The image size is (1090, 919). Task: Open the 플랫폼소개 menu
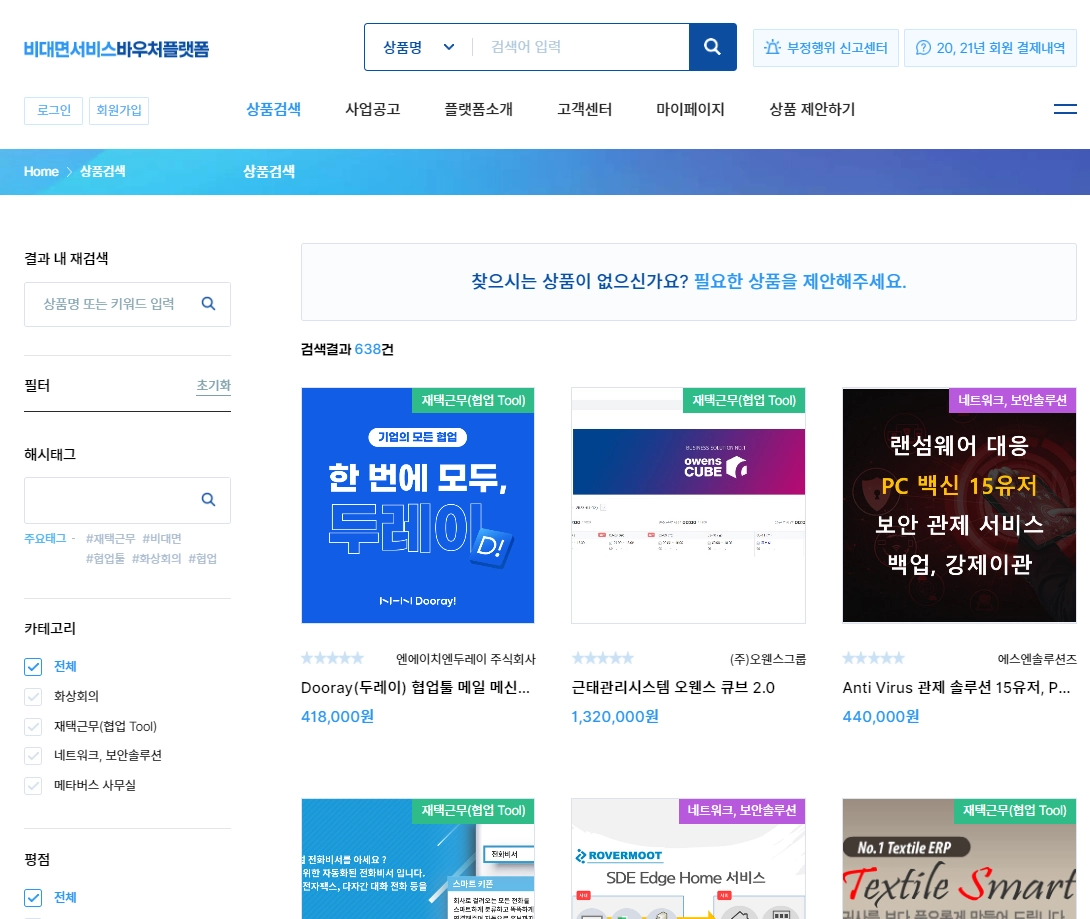pyautogui.click(x=478, y=109)
